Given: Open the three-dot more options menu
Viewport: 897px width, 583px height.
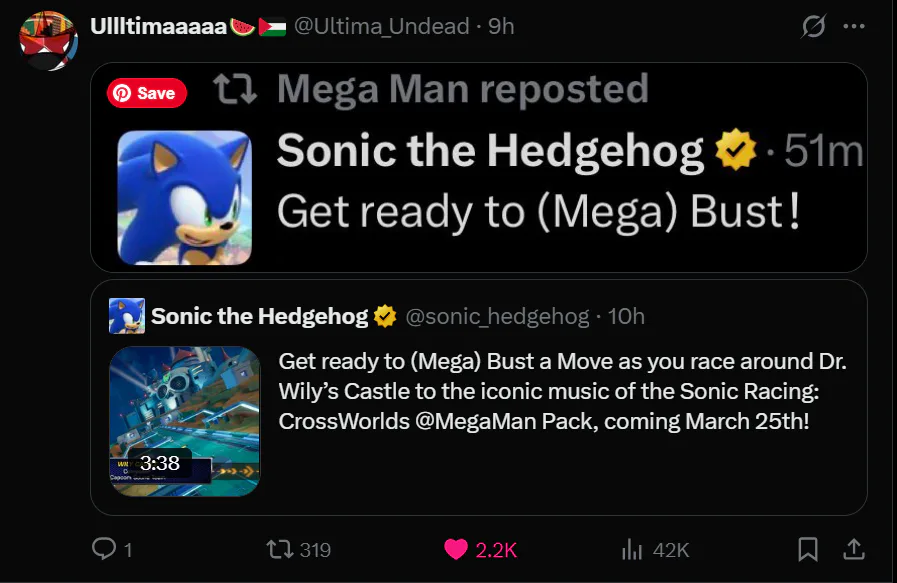Looking at the screenshot, I should (x=853, y=27).
